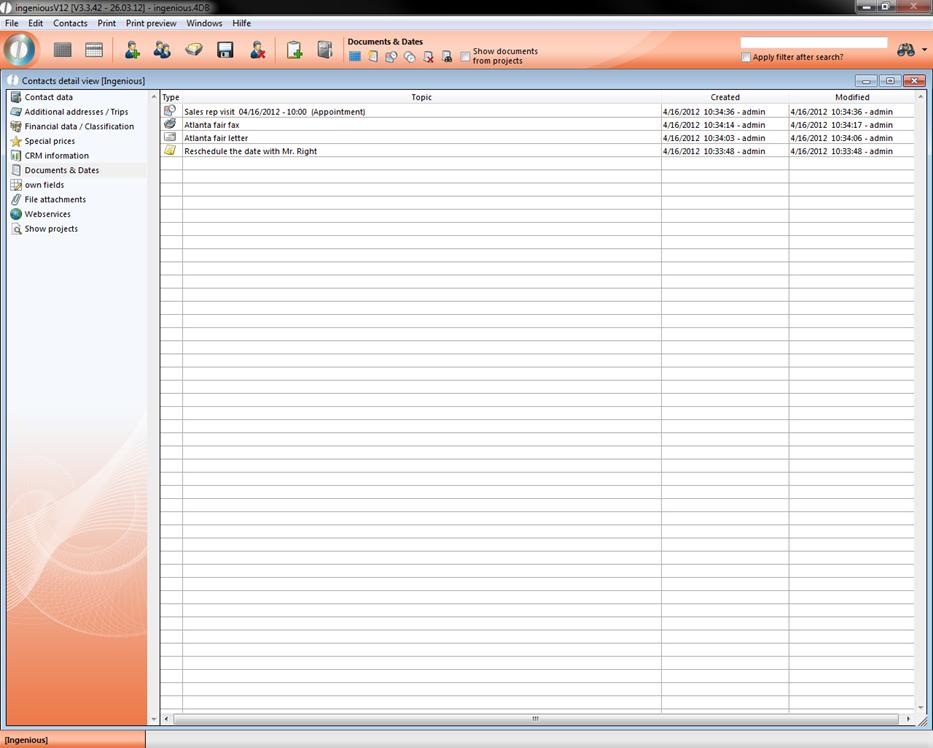Click the floppy disk save icon
Viewport: 933px width, 748px height.
click(x=225, y=50)
